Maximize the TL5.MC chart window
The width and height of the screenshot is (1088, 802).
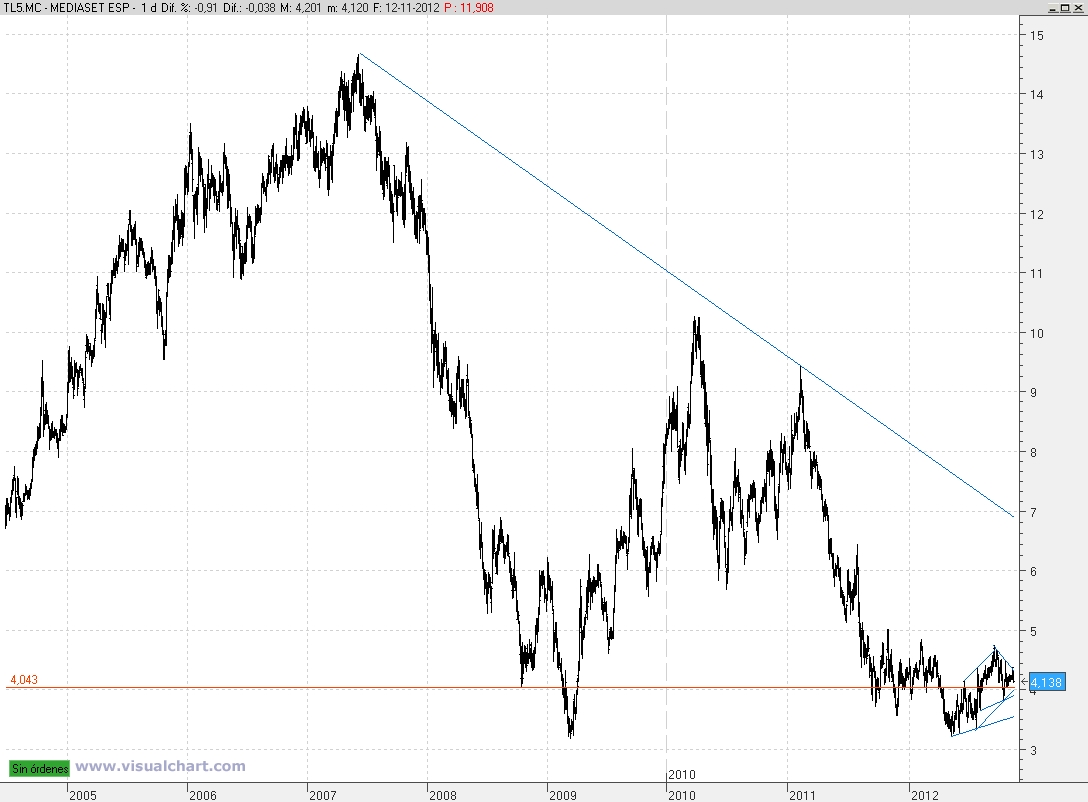(1064, 8)
